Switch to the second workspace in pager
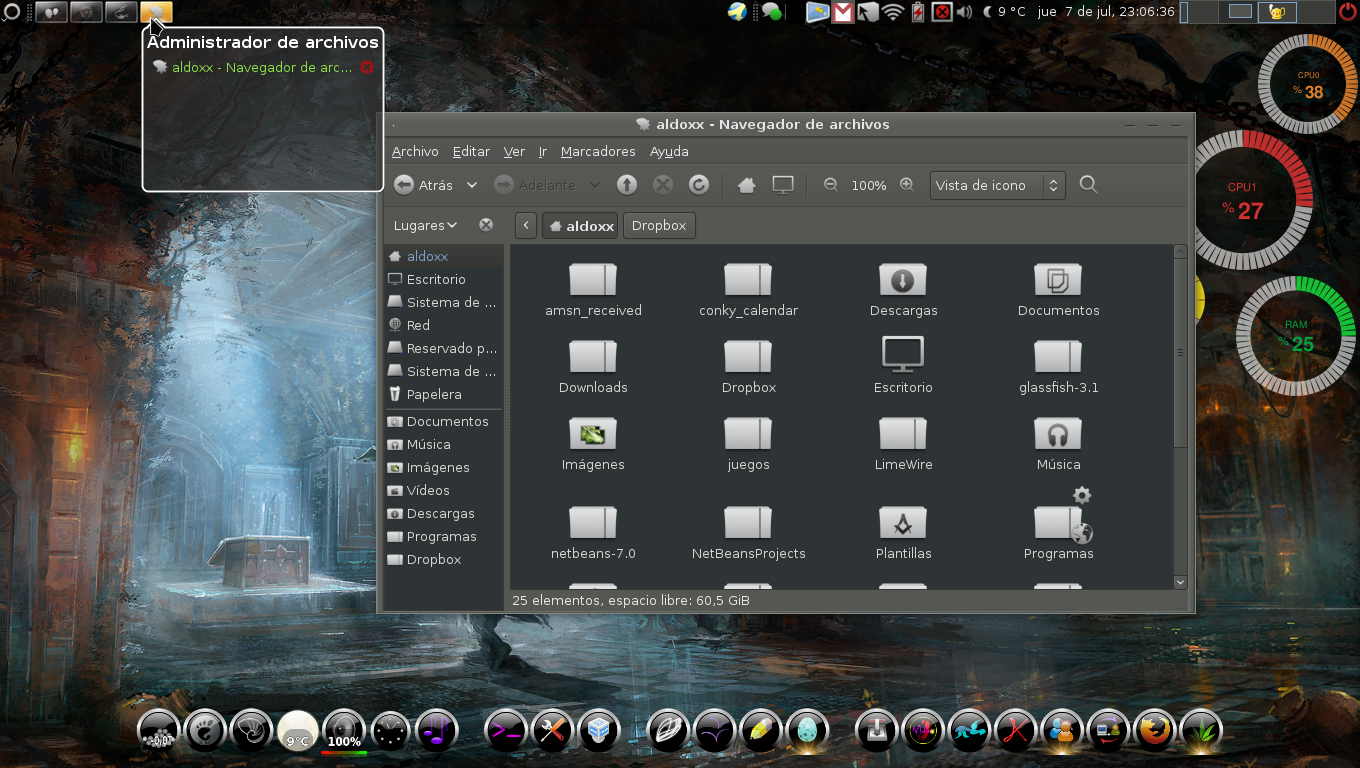 [1240, 12]
